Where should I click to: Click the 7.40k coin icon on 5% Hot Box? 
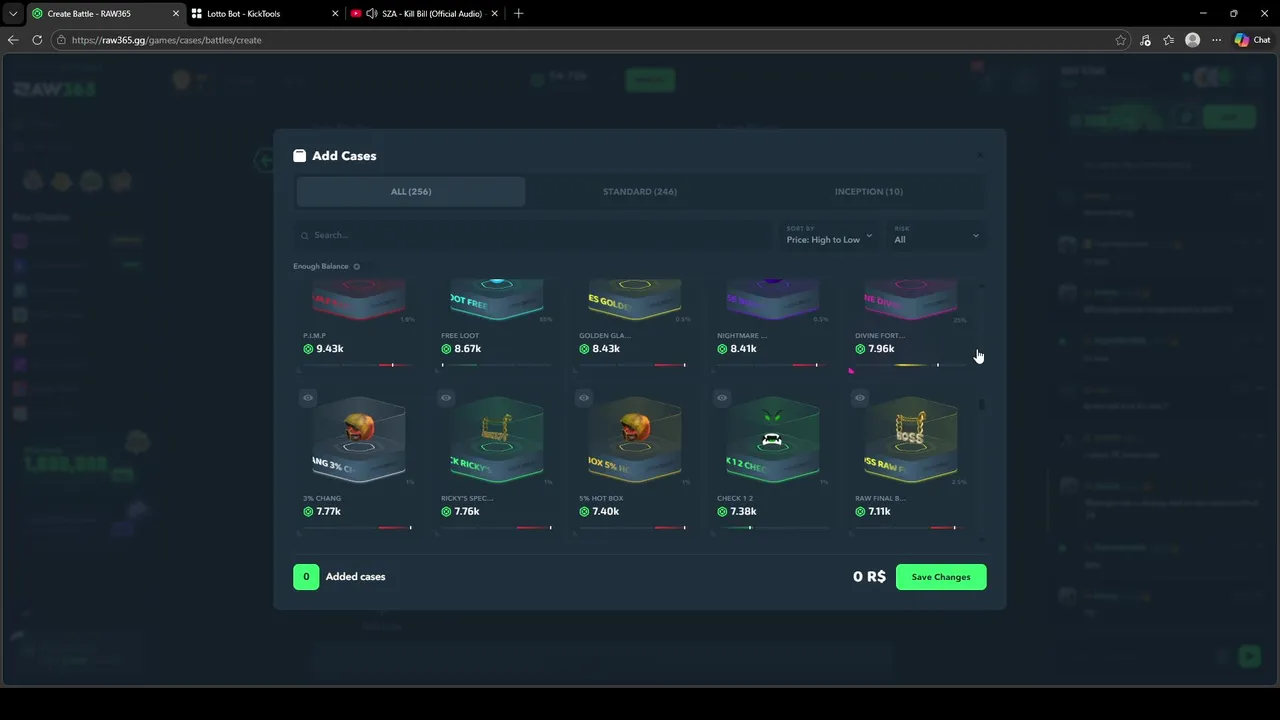click(585, 511)
